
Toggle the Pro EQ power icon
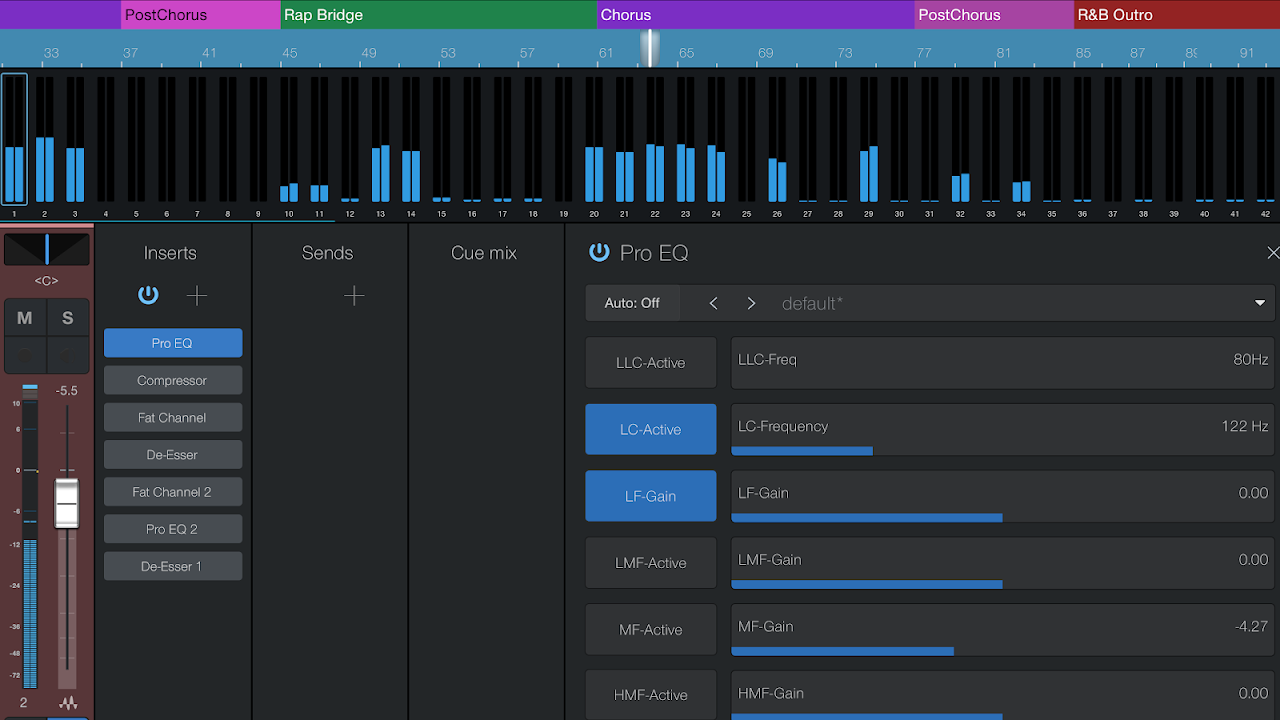point(599,252)
